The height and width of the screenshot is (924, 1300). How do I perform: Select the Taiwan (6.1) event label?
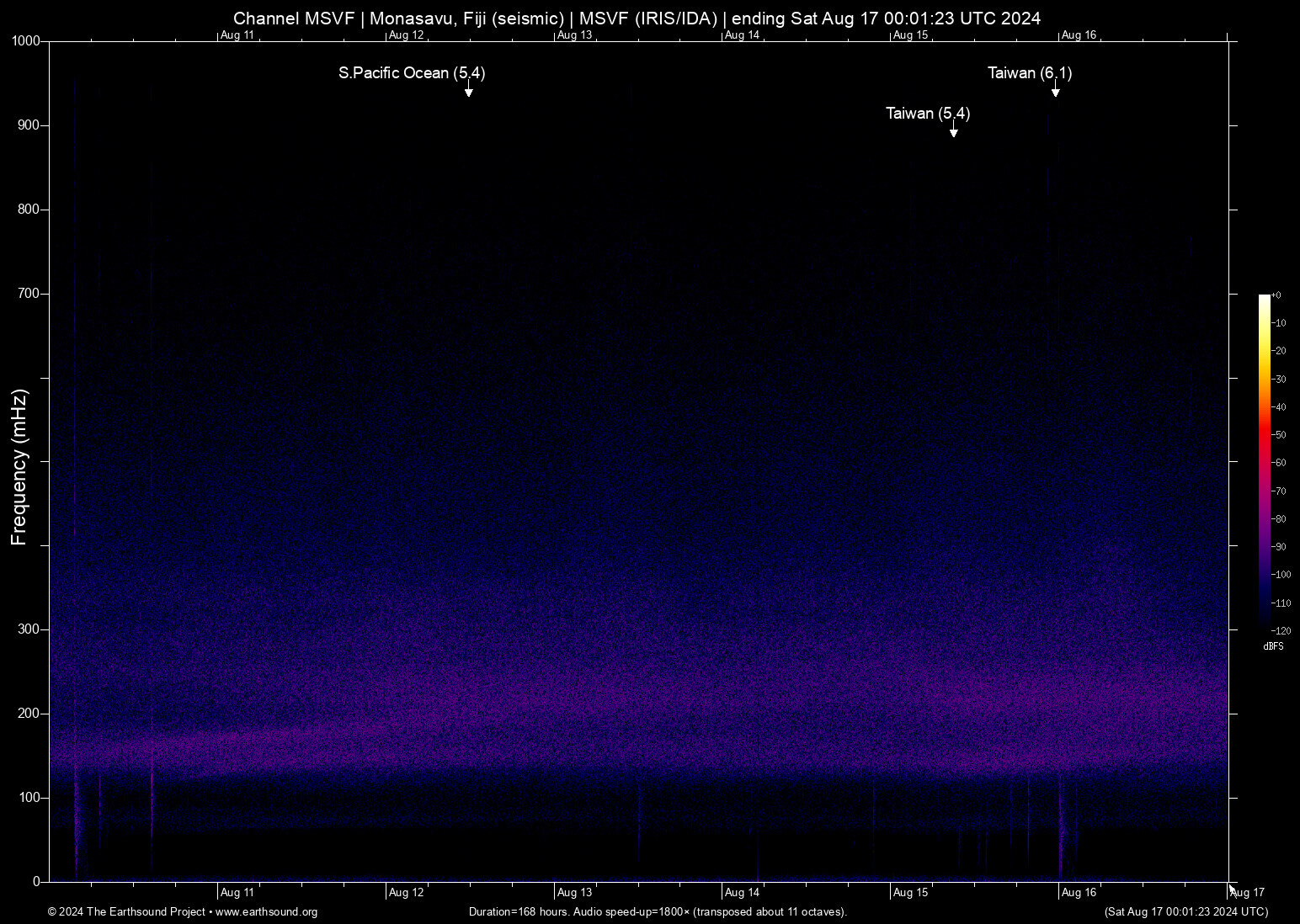pos(1029,73)
